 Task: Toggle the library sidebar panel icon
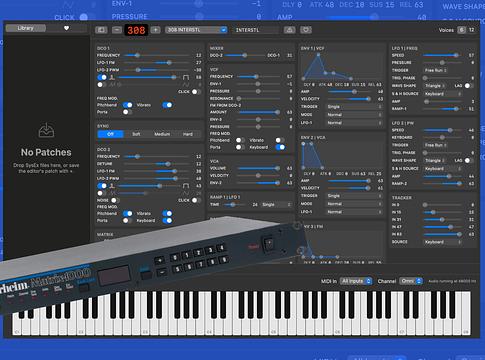pos(101,30)
